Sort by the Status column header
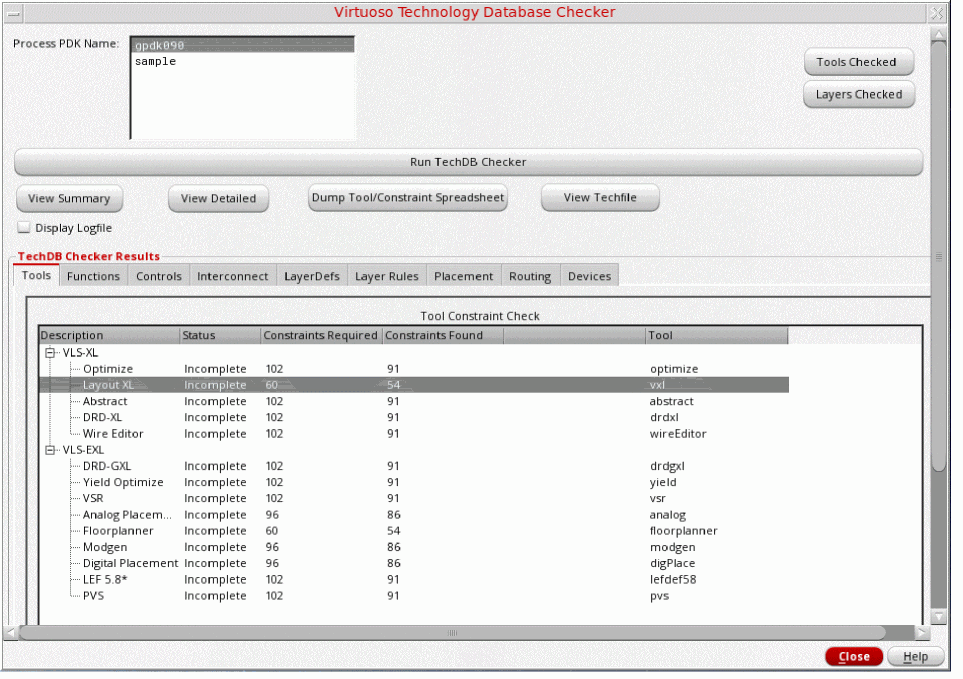Screen dimensions: 963x679 (219, 336)
